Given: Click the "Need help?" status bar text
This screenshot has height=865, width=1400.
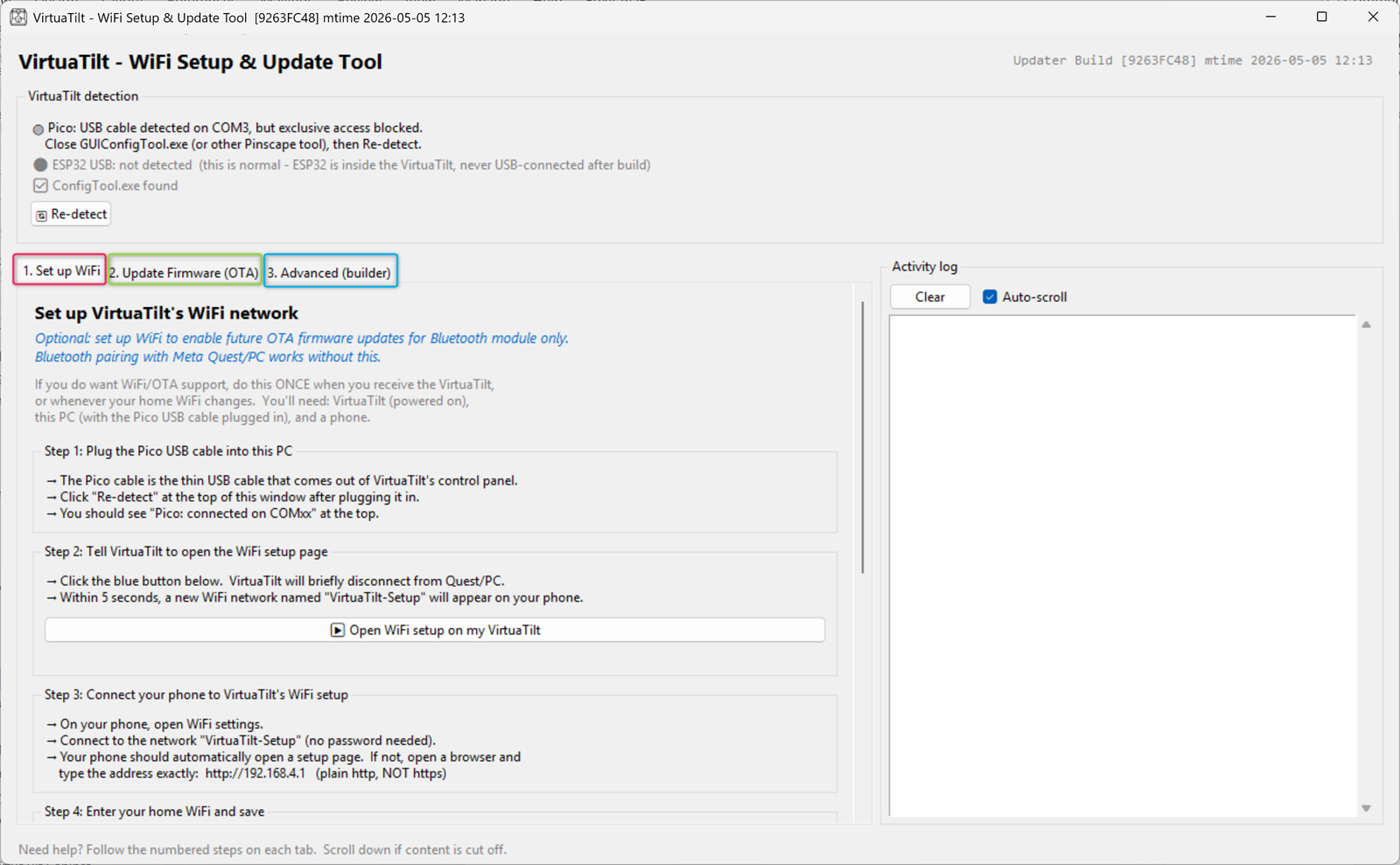Looking at the screenshot, I should (262, 849).
